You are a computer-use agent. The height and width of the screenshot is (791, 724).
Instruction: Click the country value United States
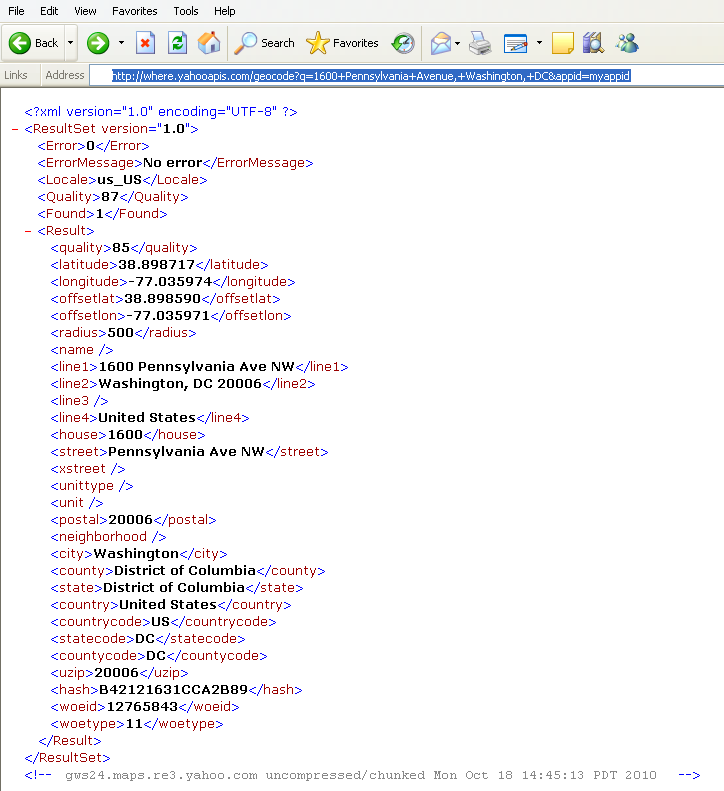coord(168,605)
